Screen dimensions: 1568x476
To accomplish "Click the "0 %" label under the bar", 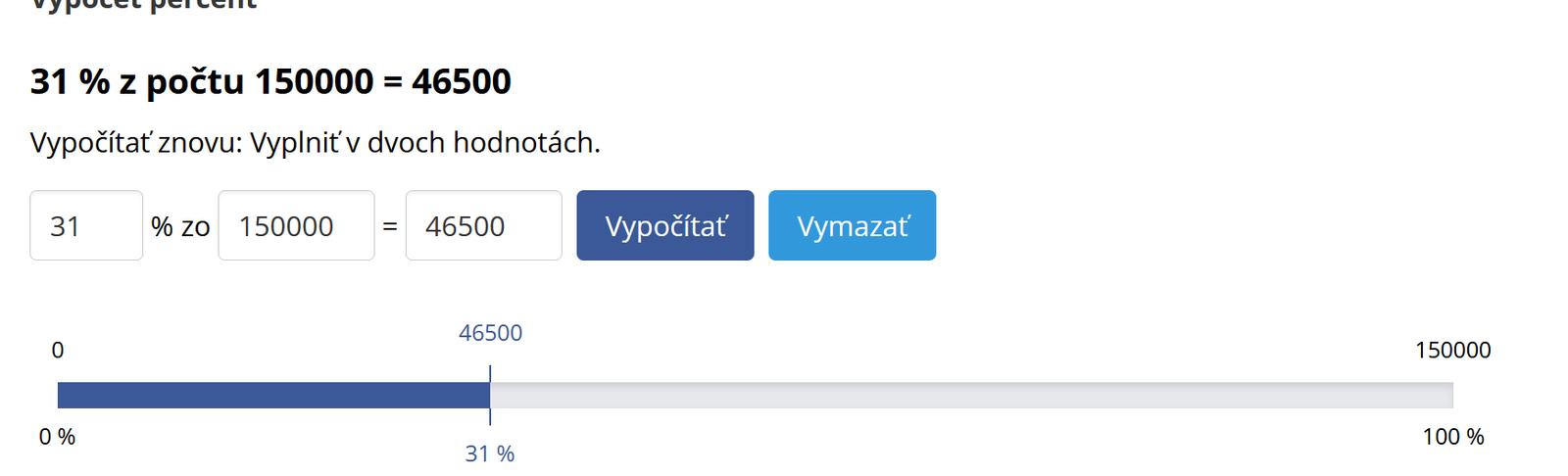I will point(58,437).
